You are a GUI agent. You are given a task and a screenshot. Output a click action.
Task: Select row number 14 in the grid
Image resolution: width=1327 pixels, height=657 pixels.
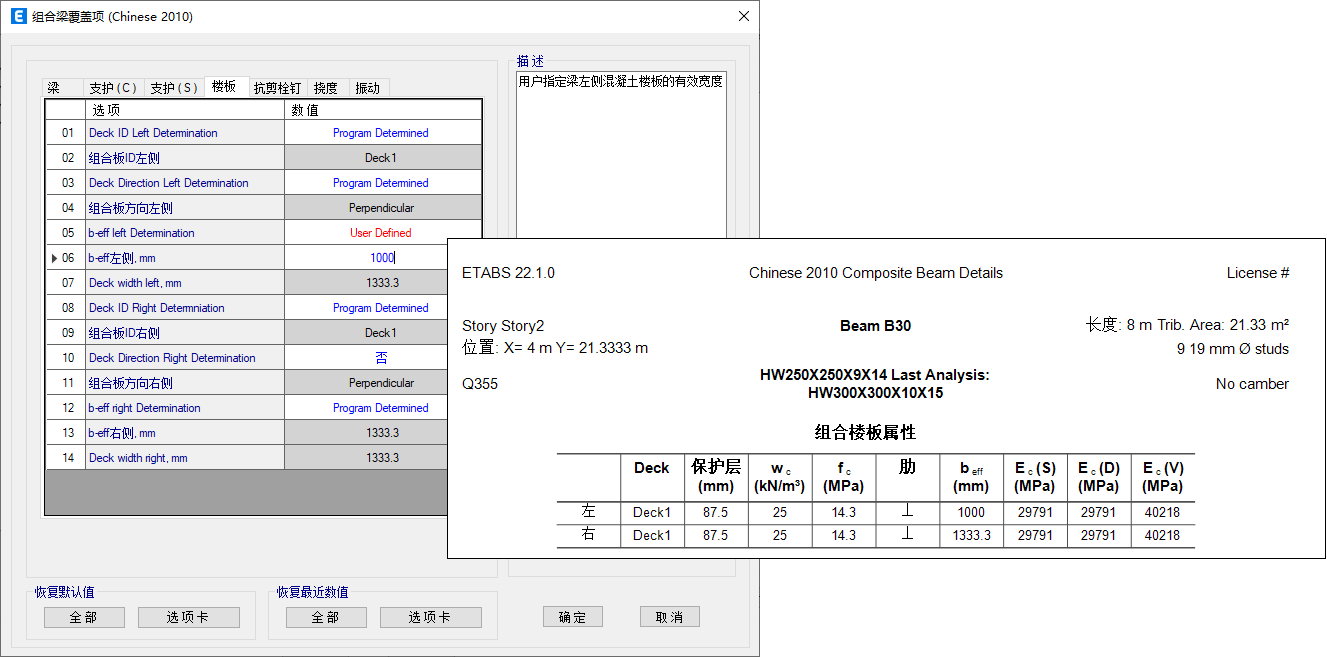tap(67, 458)
